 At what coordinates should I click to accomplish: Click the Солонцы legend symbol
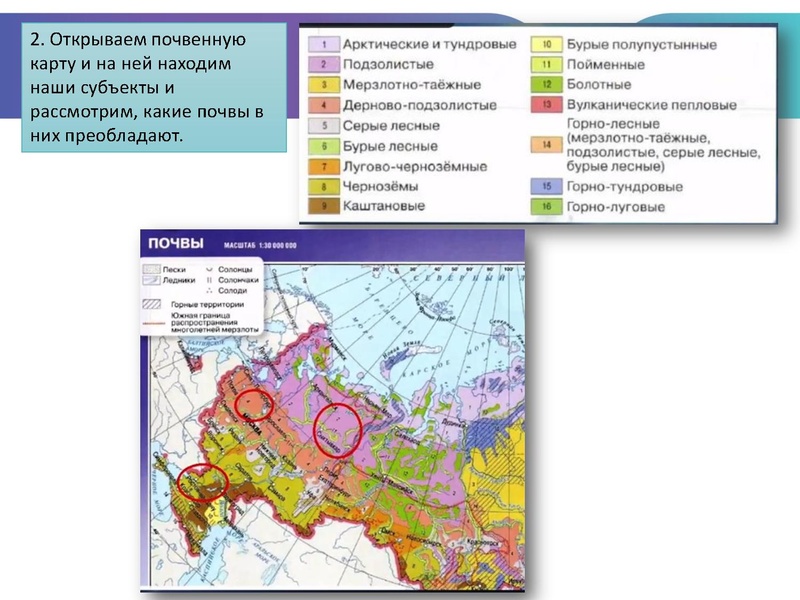[209, 269]
